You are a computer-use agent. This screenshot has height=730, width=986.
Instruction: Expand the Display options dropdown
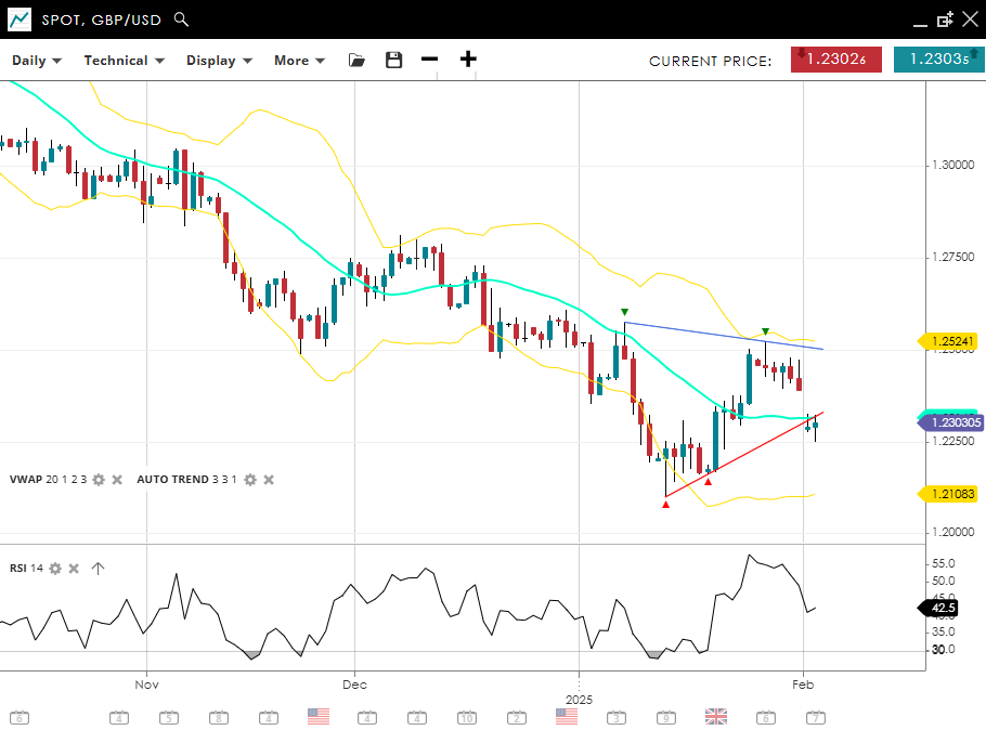pyautogui.click(x=219, y=60)
